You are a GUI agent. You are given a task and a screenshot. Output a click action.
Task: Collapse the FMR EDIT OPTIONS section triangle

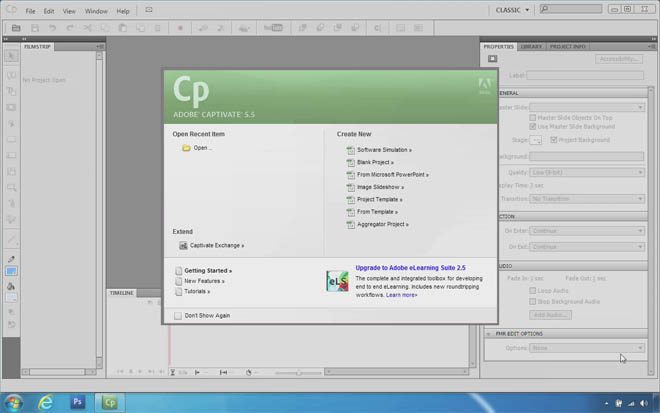point(489,334)
